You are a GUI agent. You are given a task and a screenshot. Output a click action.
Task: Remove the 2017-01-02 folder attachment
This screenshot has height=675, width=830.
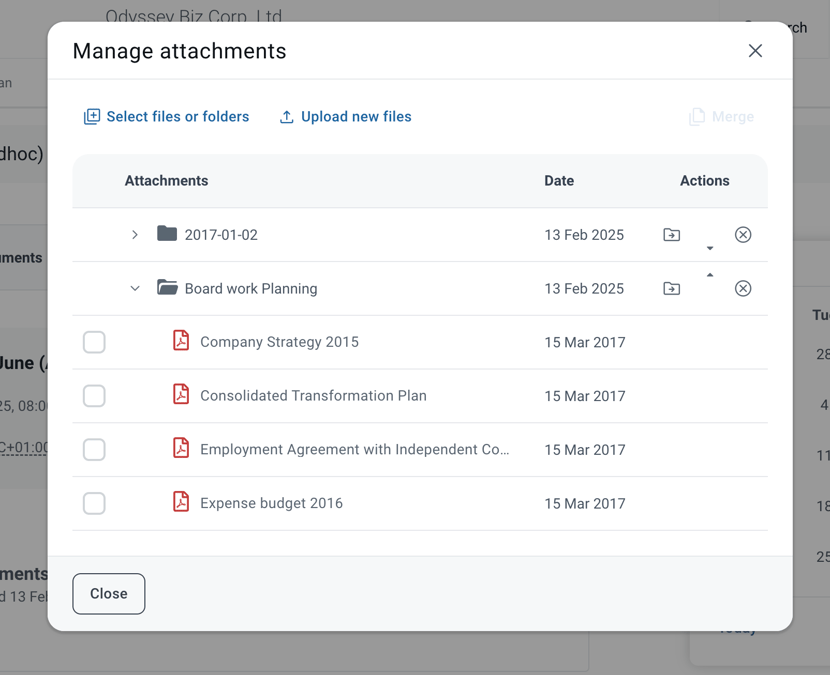coord(743,235)
